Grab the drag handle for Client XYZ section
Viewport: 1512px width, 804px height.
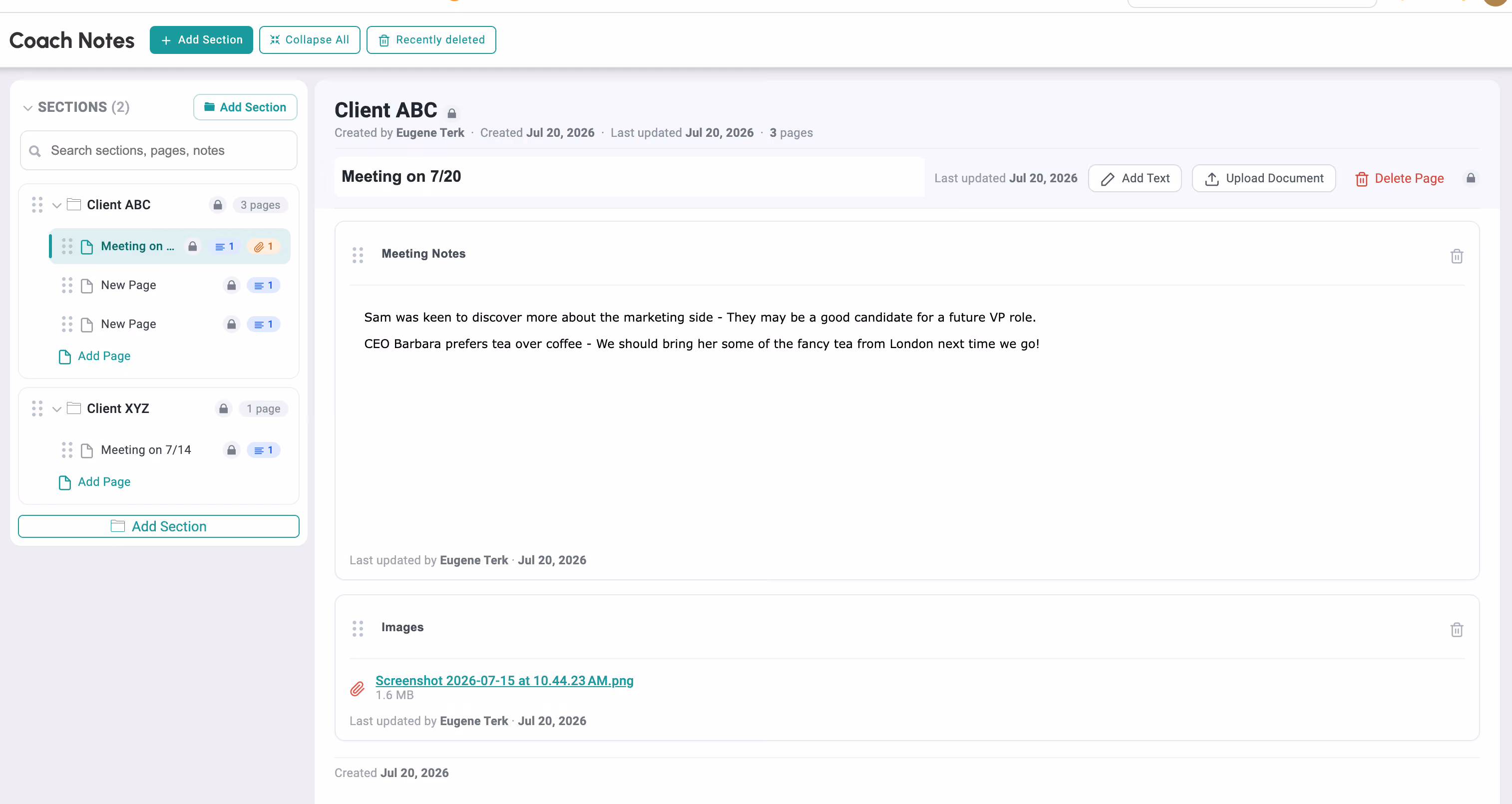point(37,408)
